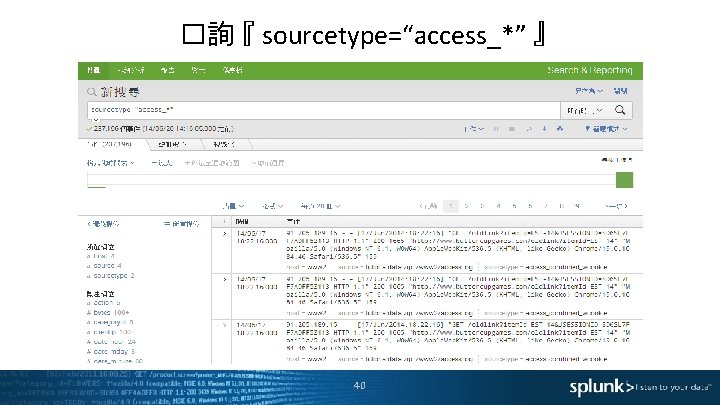Viewport: 720px width, 405px height.
Task: Switch to the Statistics tab
Action: 173,144
